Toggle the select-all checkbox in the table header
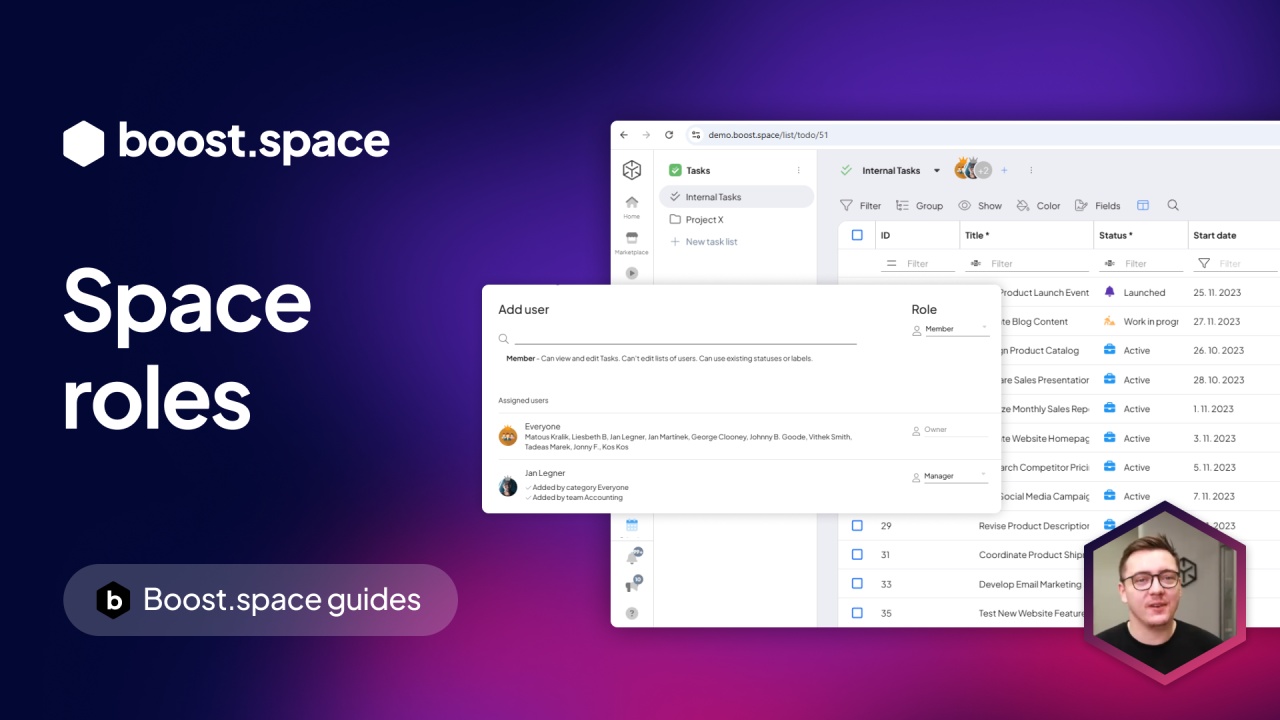 pos(857,235)
